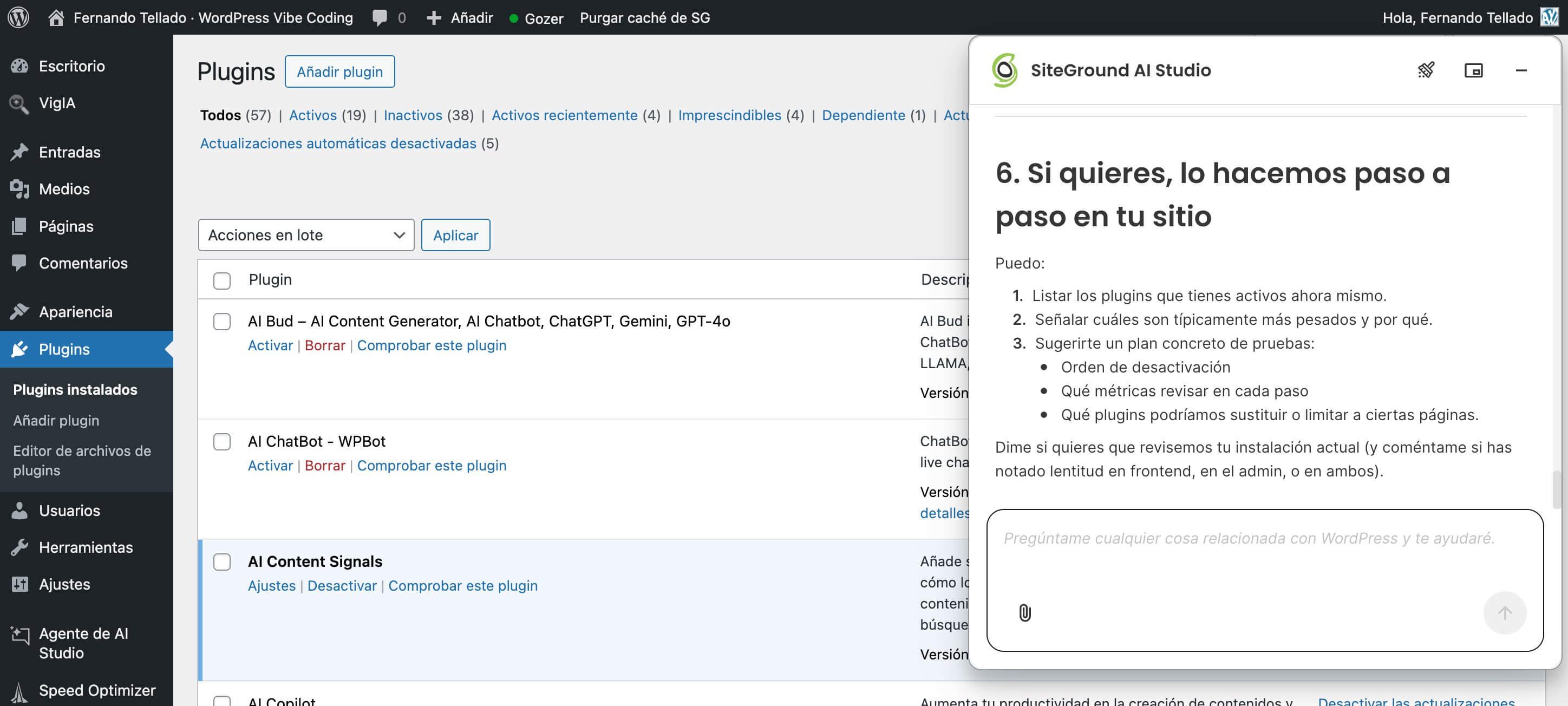1568x706 pixels.
Task: Click the paperclip attach file icon
Action: [x=1025, y=612]
